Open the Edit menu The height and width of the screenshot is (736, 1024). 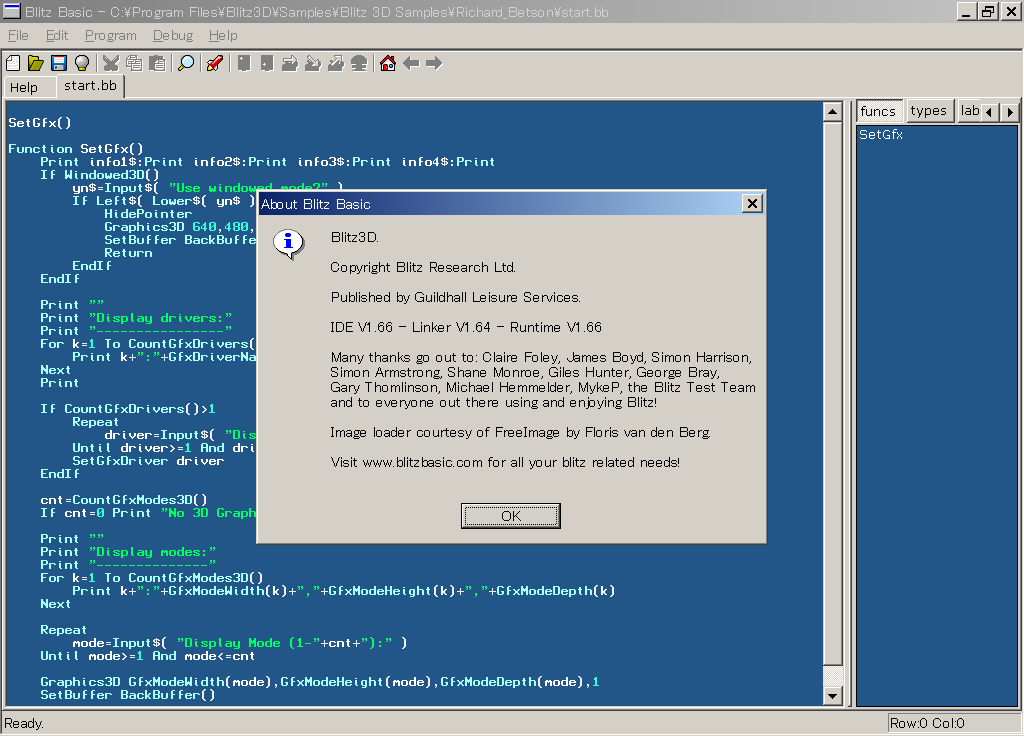click(x=57, y=35)
